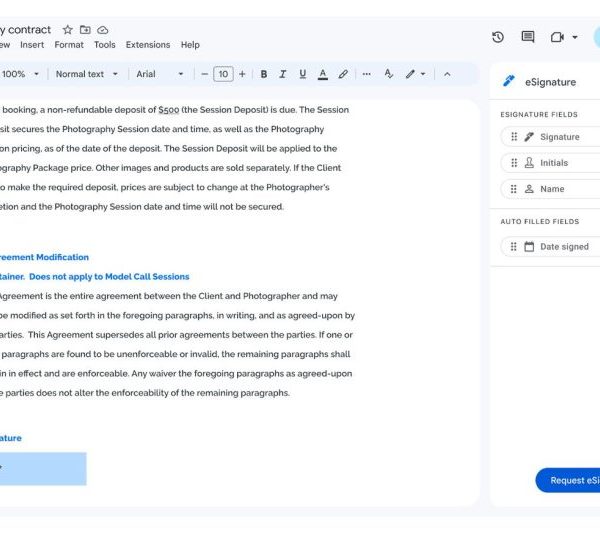Viewport: 600px width, 533px height.
Task: Click the spelling check icon
Action: pyautogui.click(x=388, y=74)
